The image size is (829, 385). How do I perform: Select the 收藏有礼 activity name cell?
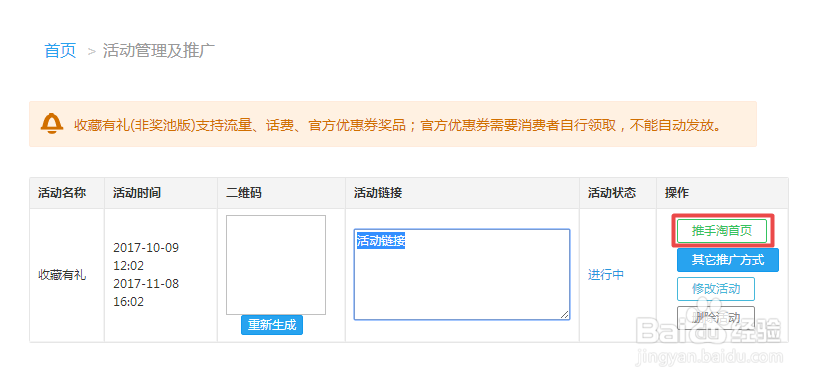click(x=62, y=275)
